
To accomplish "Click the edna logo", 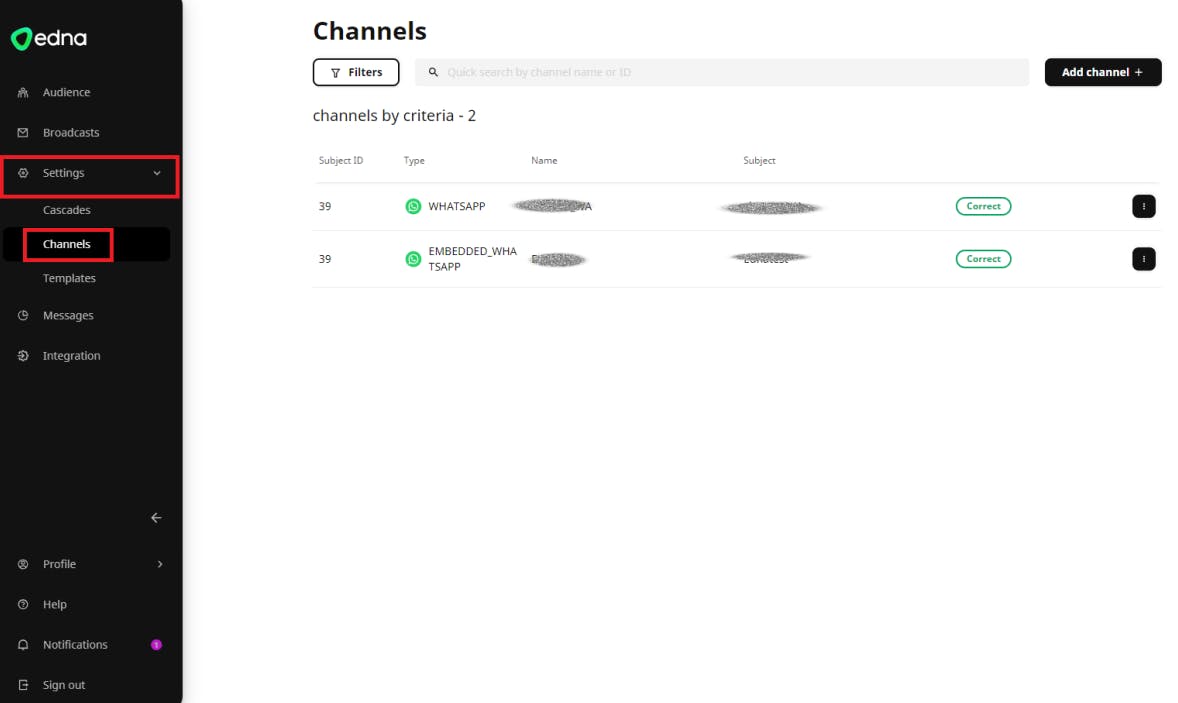I will 49,38.
